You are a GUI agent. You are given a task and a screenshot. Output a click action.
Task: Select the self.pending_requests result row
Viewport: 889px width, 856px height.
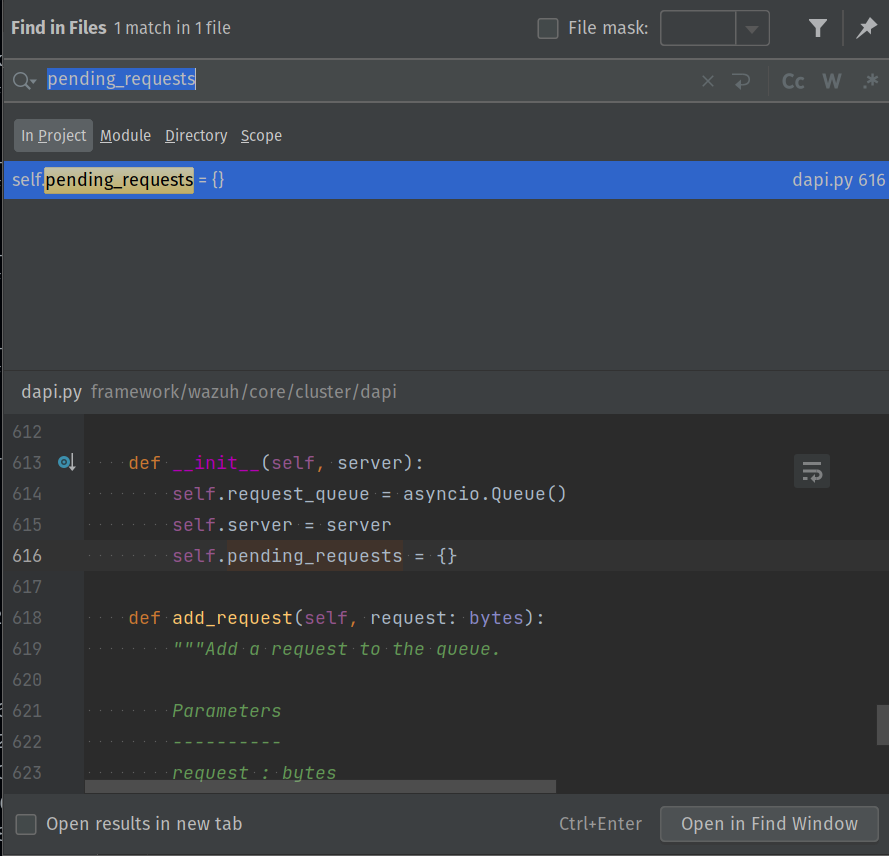point(446,180)
